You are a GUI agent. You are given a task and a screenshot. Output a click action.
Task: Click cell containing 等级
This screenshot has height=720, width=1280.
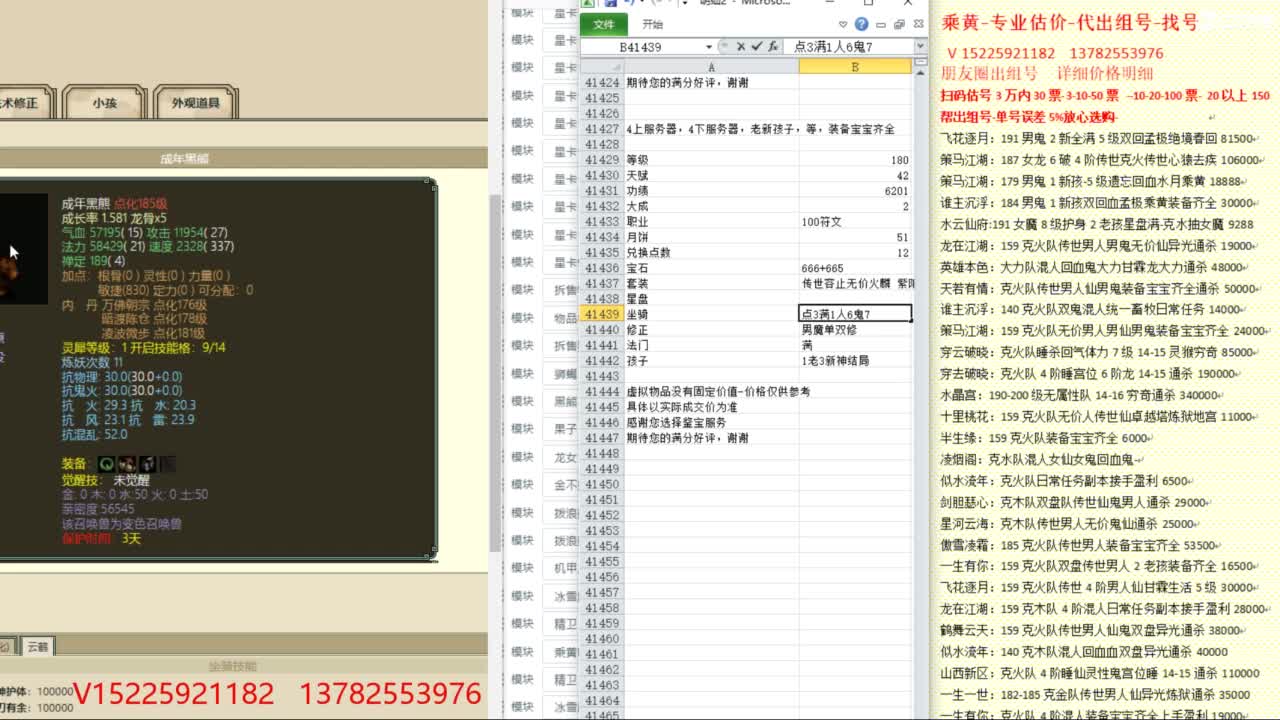tap(711, 160)
